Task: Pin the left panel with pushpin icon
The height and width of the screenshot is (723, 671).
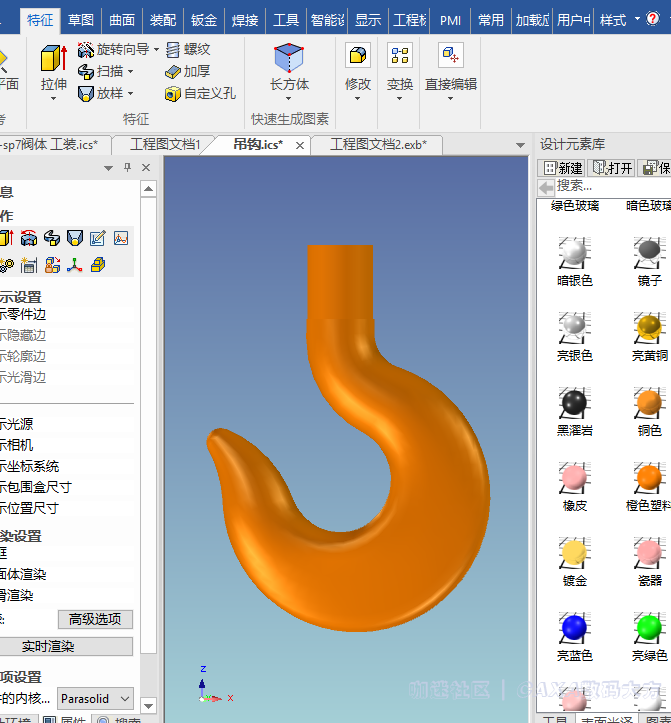Action: [127, 168]
